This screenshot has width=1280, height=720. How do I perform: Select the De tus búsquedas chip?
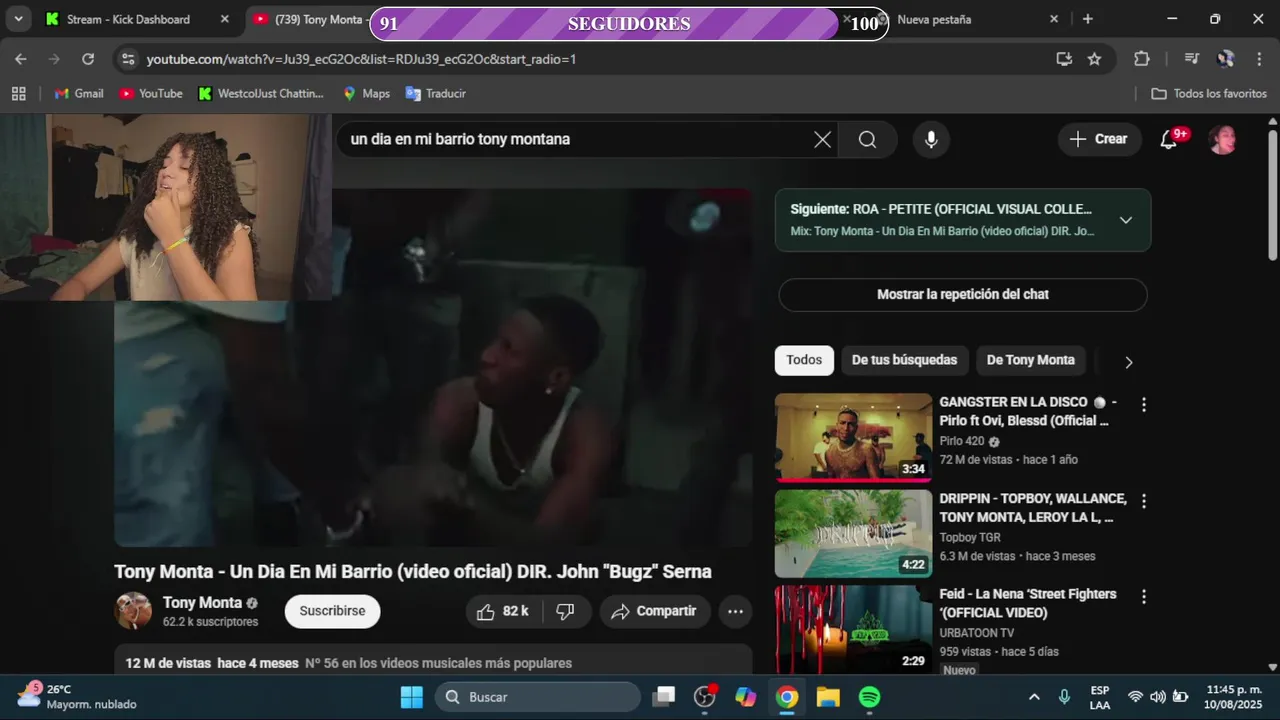click(x=904, y=360)
